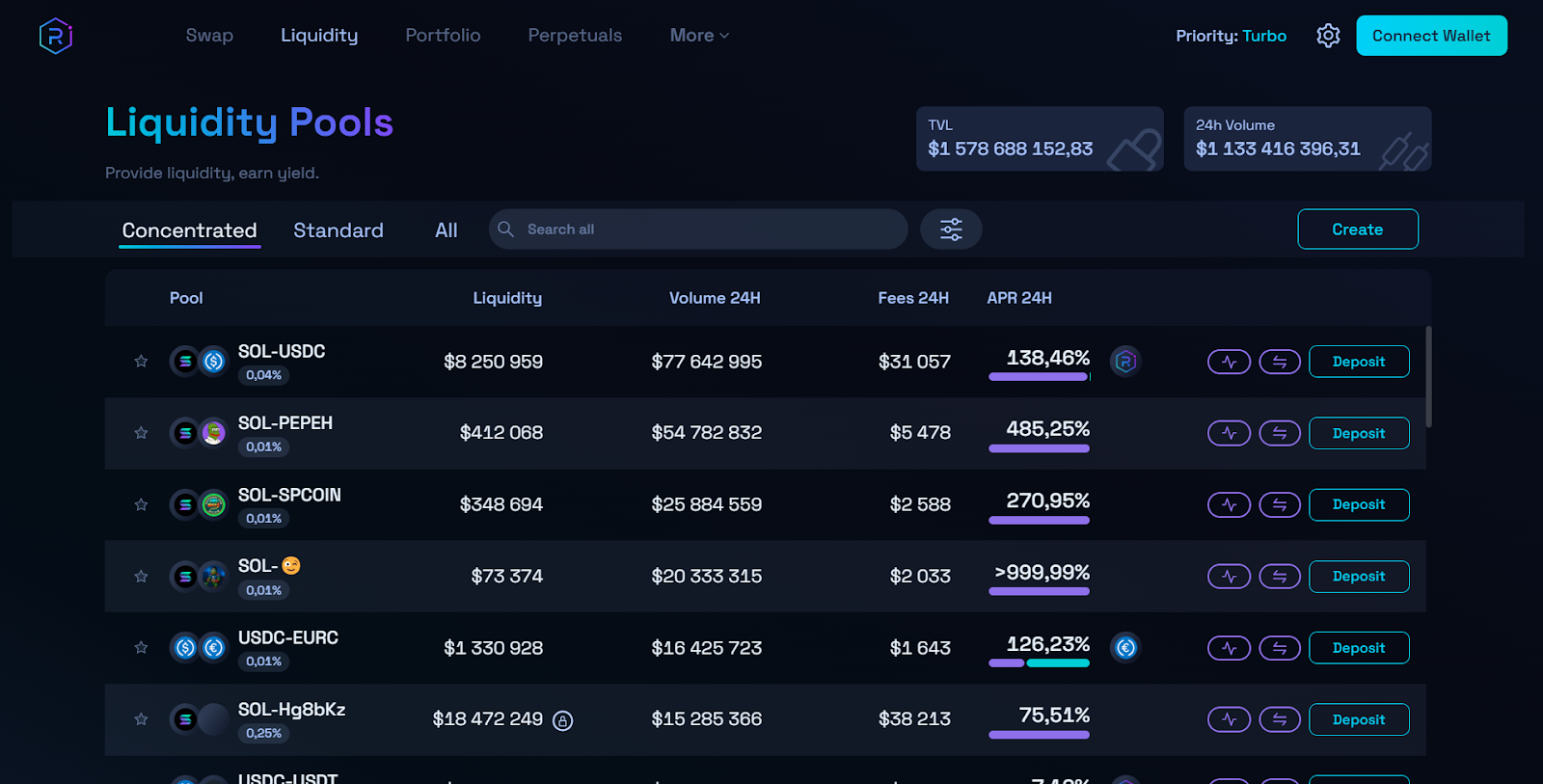Click the Raydium reward icon on SOL-USDC

(1125, 362)
